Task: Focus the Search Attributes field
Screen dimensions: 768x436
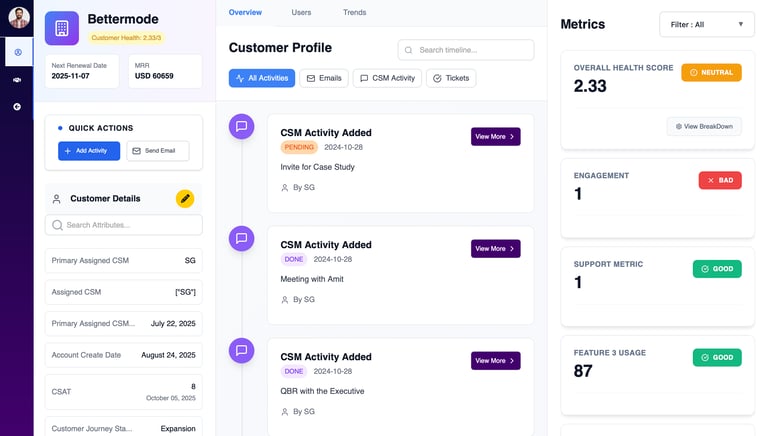Action: click(x=123, y=225)
